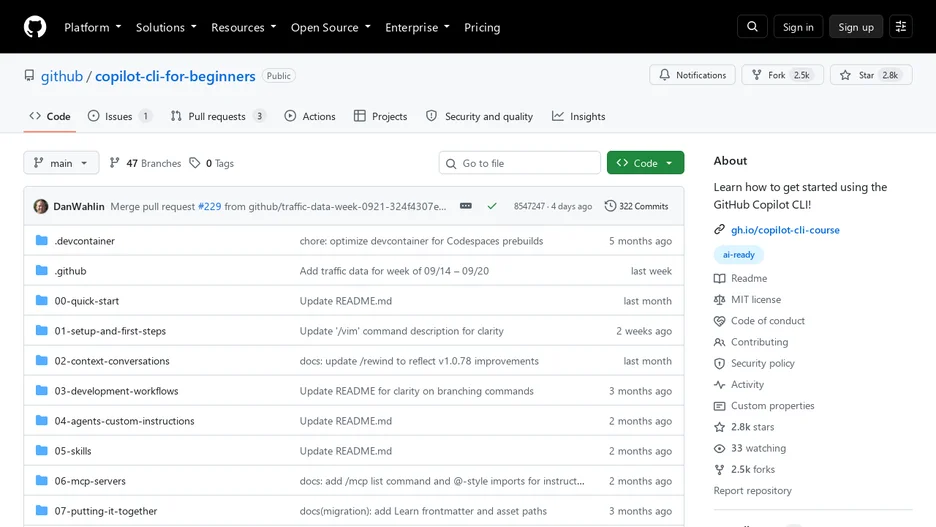The width and height of the screenshot is (936, 527).
Task: Click the fork icon in Fork button
Action: [x=757, y=75]
